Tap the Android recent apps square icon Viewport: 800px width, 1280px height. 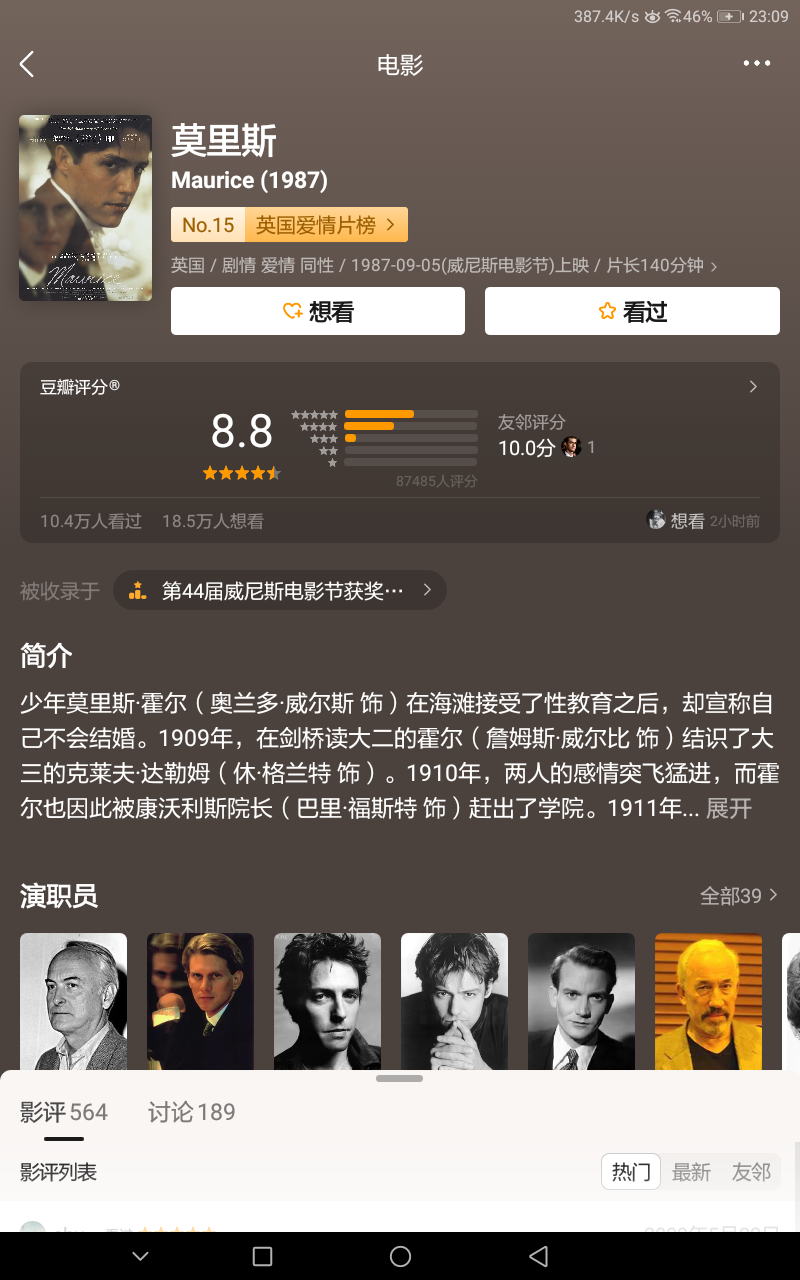pyautogui.click(x=262, y=1256)
